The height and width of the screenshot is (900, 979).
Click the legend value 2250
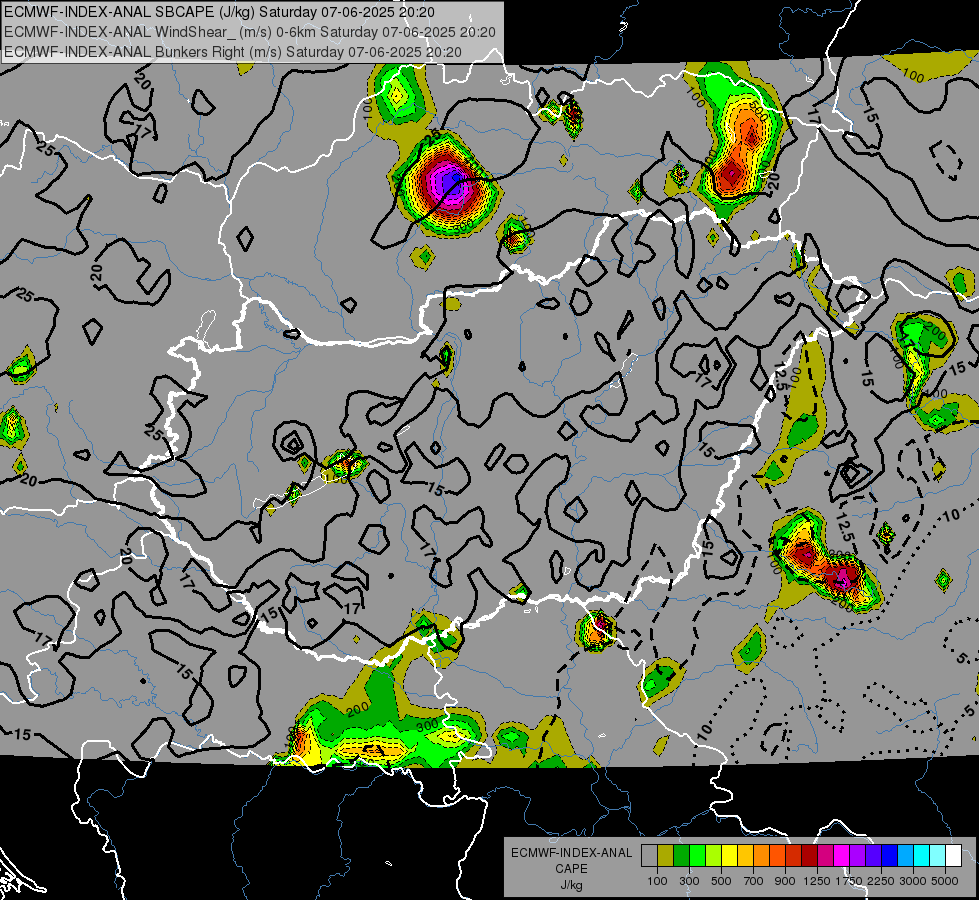coord(881,881)
